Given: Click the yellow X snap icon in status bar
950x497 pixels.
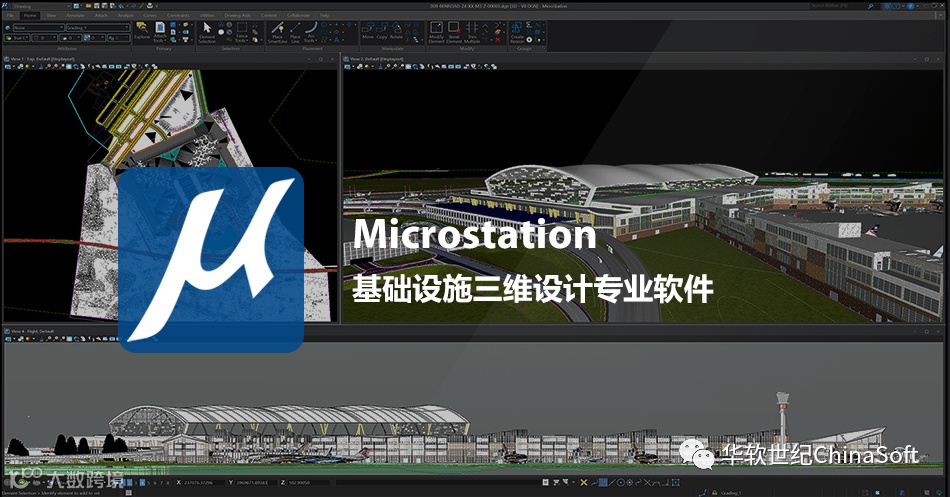Looking at the screenshot, I should (583, 482).
